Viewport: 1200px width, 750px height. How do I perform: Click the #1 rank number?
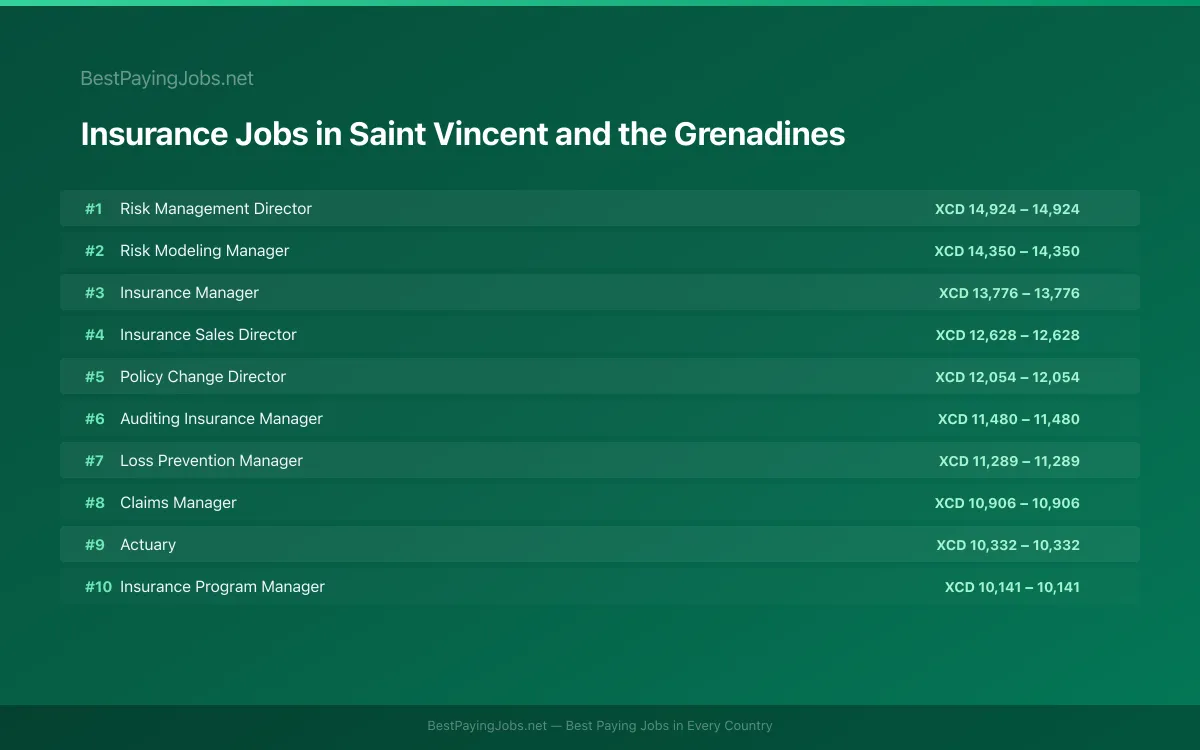pos(94,209)
